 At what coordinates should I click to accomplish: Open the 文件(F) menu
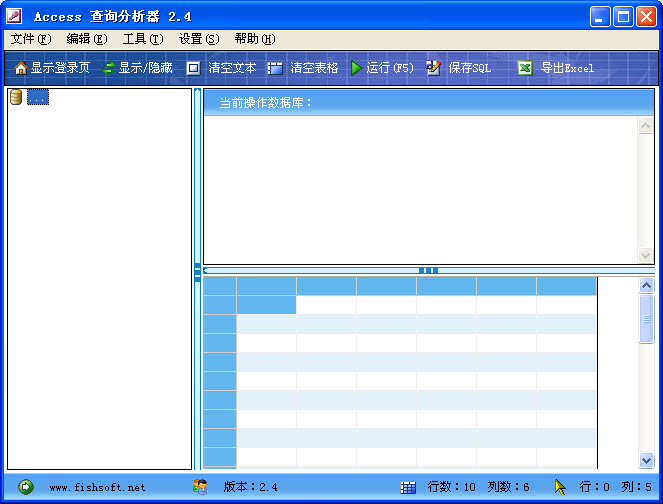pyautogui.click(x=30, y=39)
